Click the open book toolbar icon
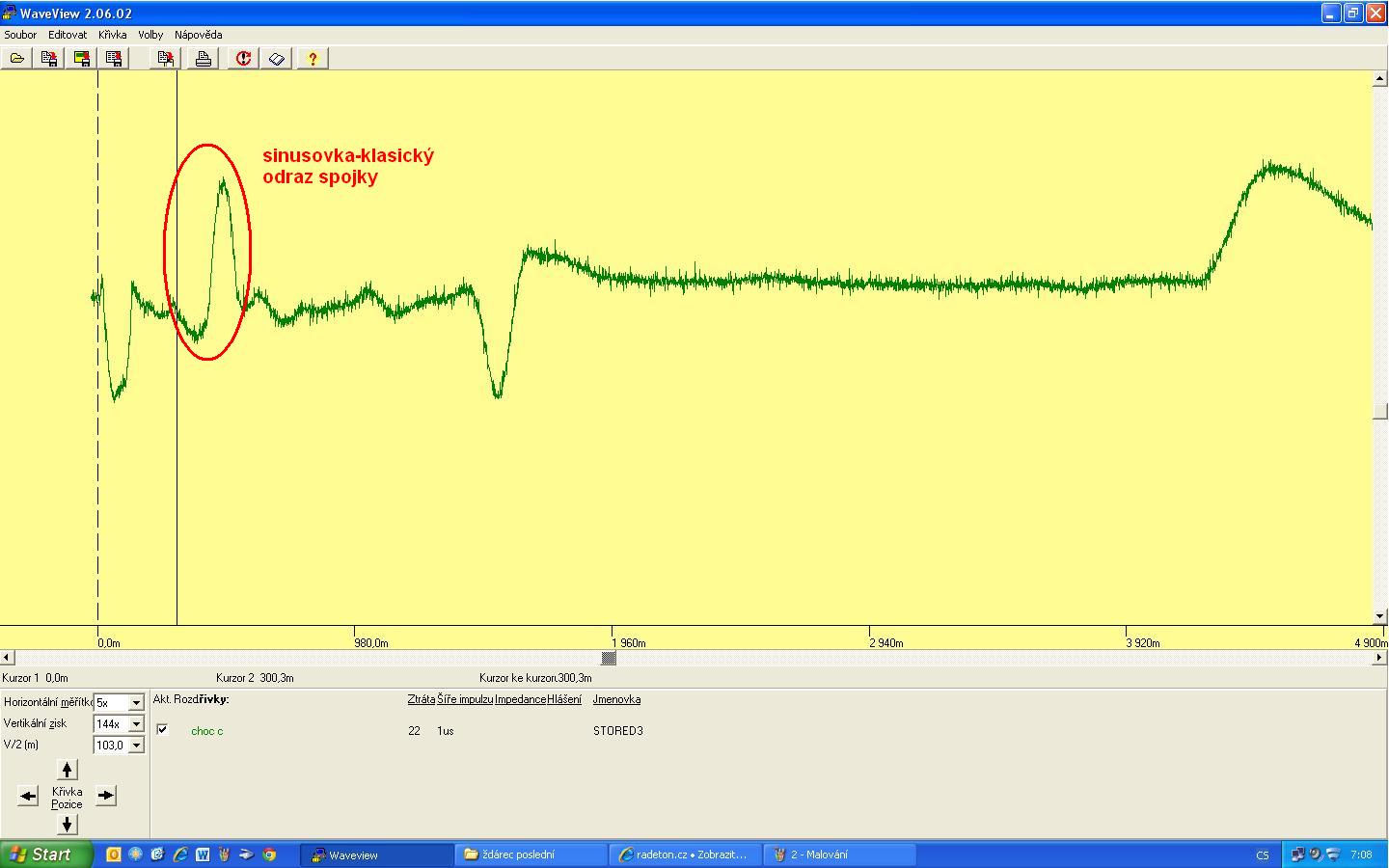 277,59
